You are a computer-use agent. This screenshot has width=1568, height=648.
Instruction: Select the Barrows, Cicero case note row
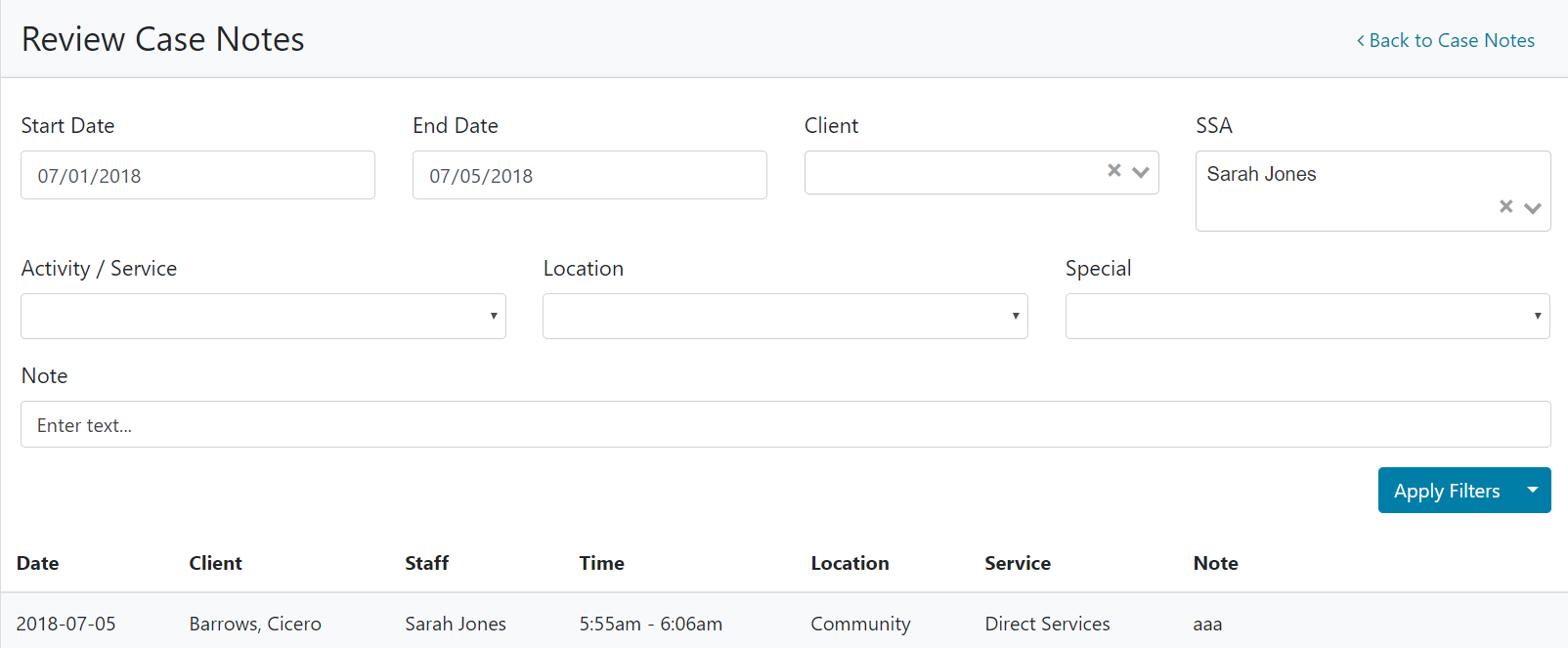[255, 624]
